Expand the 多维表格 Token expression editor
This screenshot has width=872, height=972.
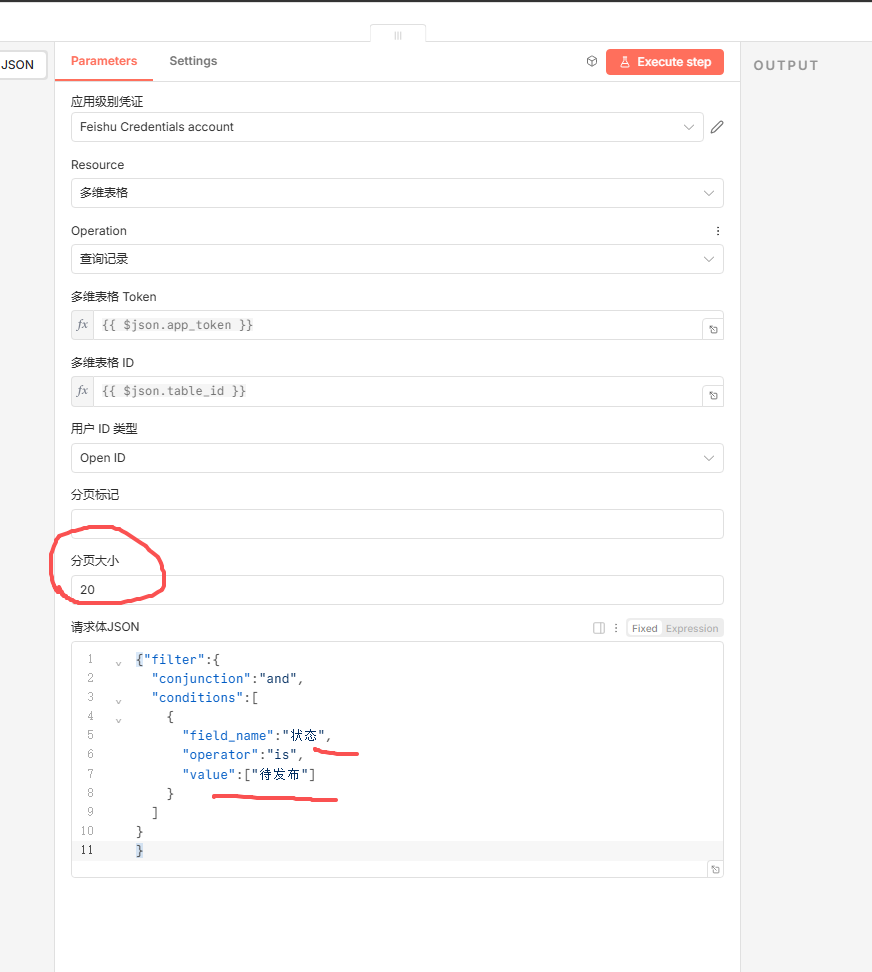[x=713, y=329]
